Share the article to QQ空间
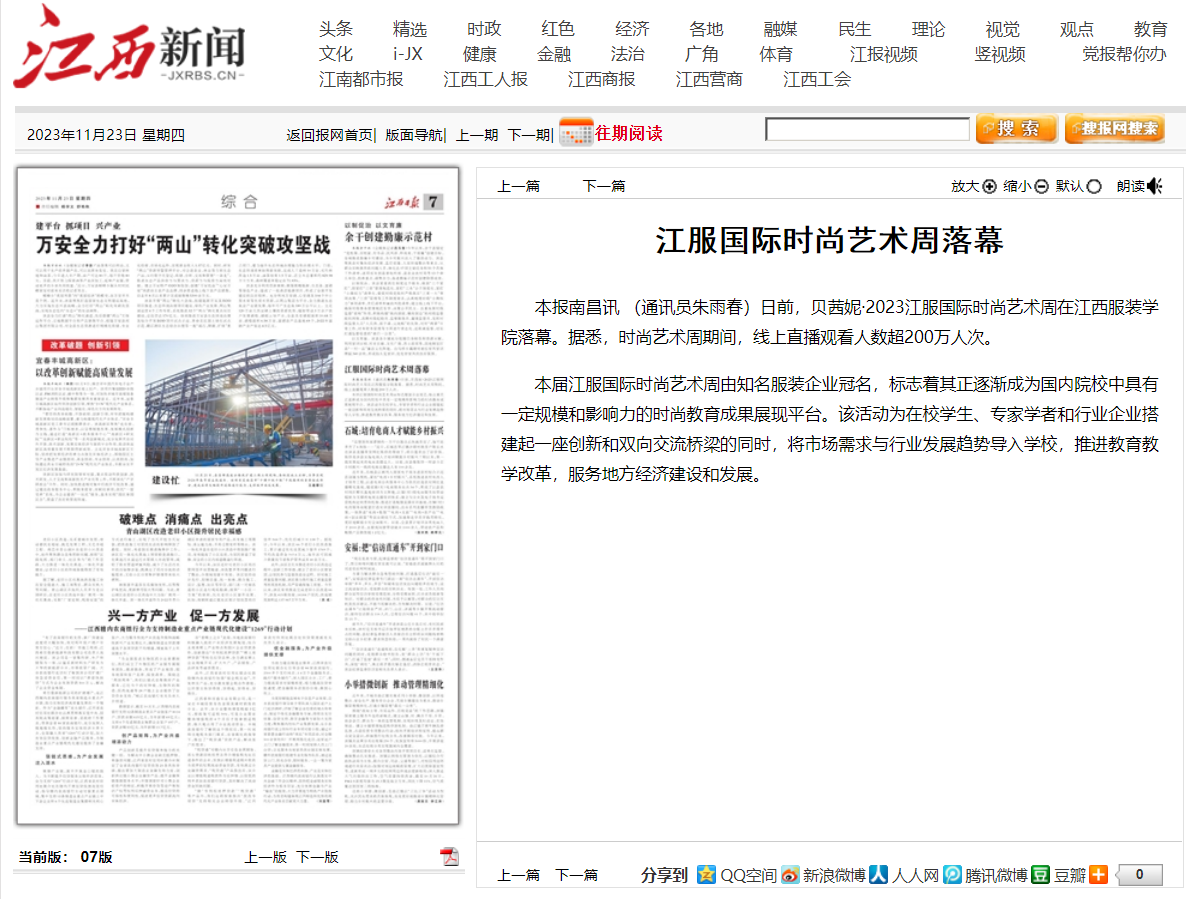The image size is (1188, 899). [707, 874]
